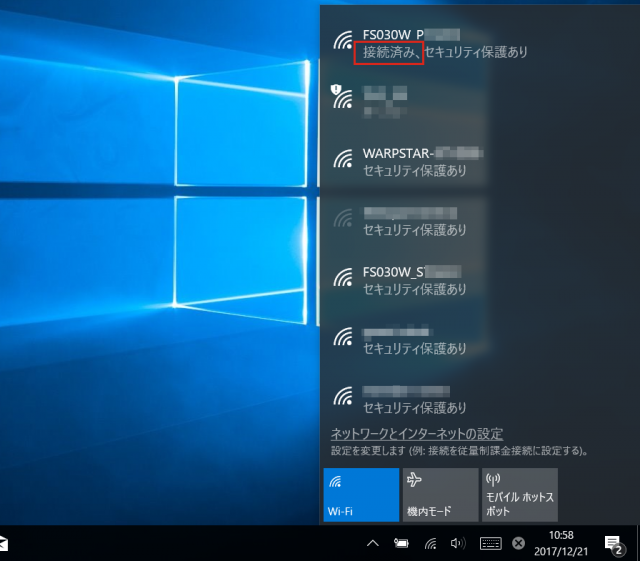The height and width of the screenshot is (561, 640).
Task: Enable airplane mode (機内モード) tile
Action: tap(438, 494)
